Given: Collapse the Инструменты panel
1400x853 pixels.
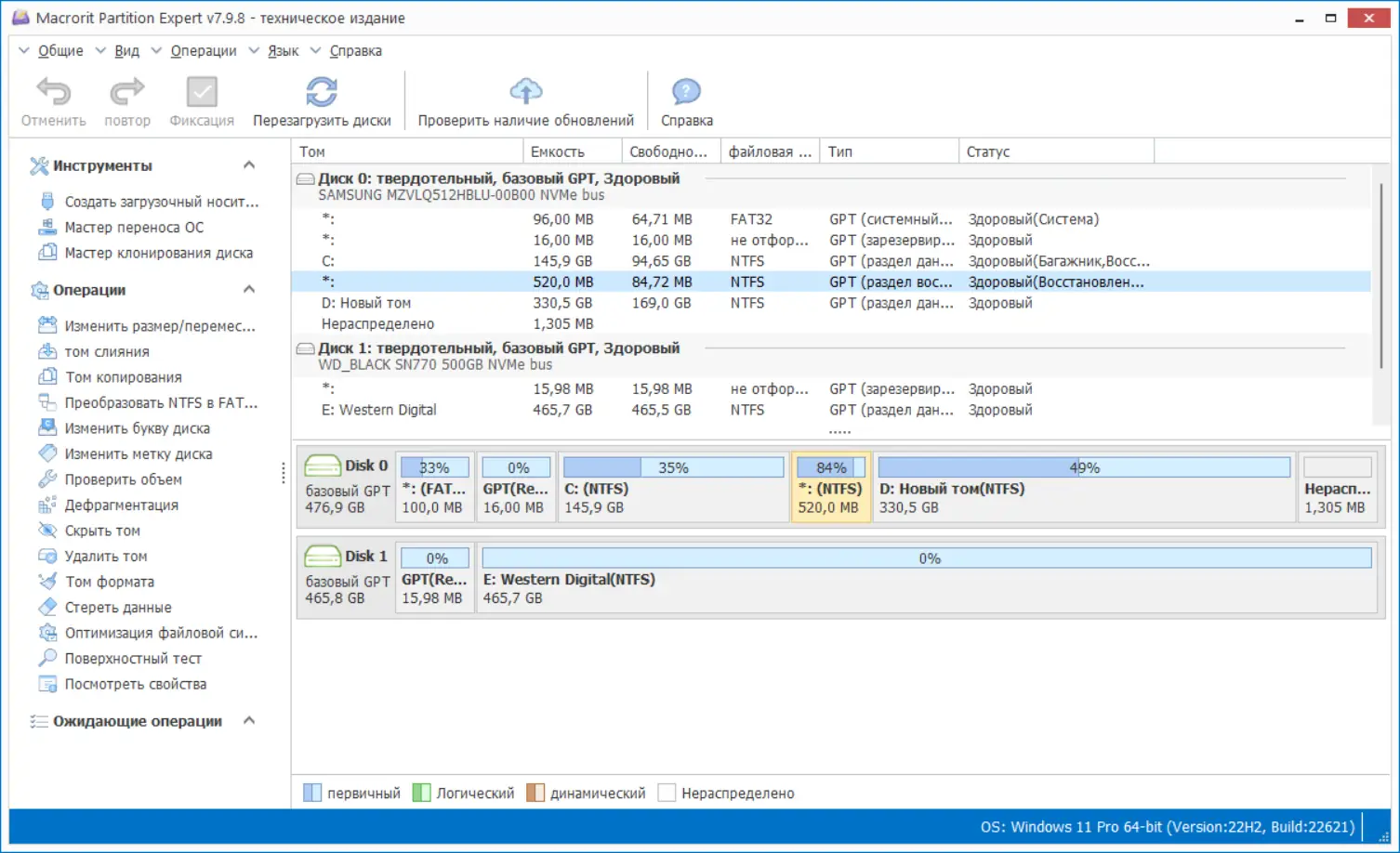Looking at the screenshot, I should 249,164.
